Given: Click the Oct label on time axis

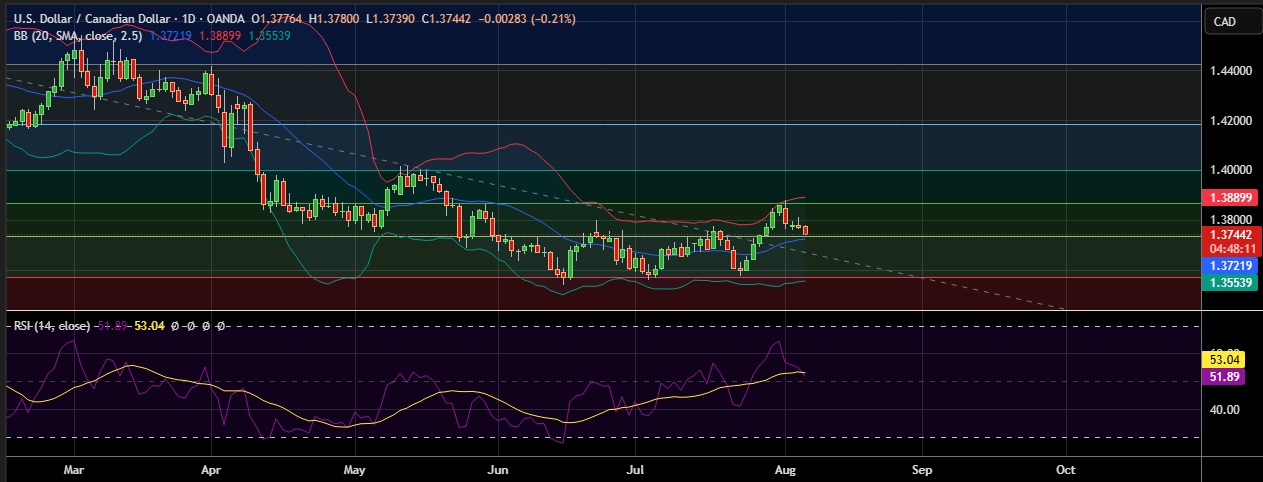Looking at the screenshot, I should (x=1065, y=468).
